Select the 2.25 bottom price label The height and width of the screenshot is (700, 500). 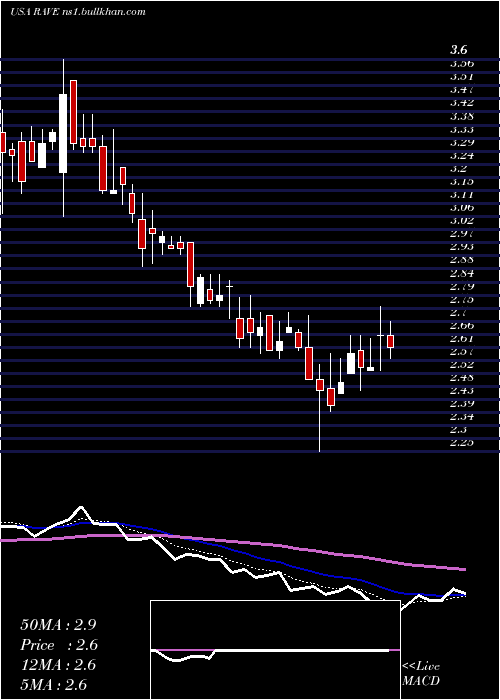(462, 442)
